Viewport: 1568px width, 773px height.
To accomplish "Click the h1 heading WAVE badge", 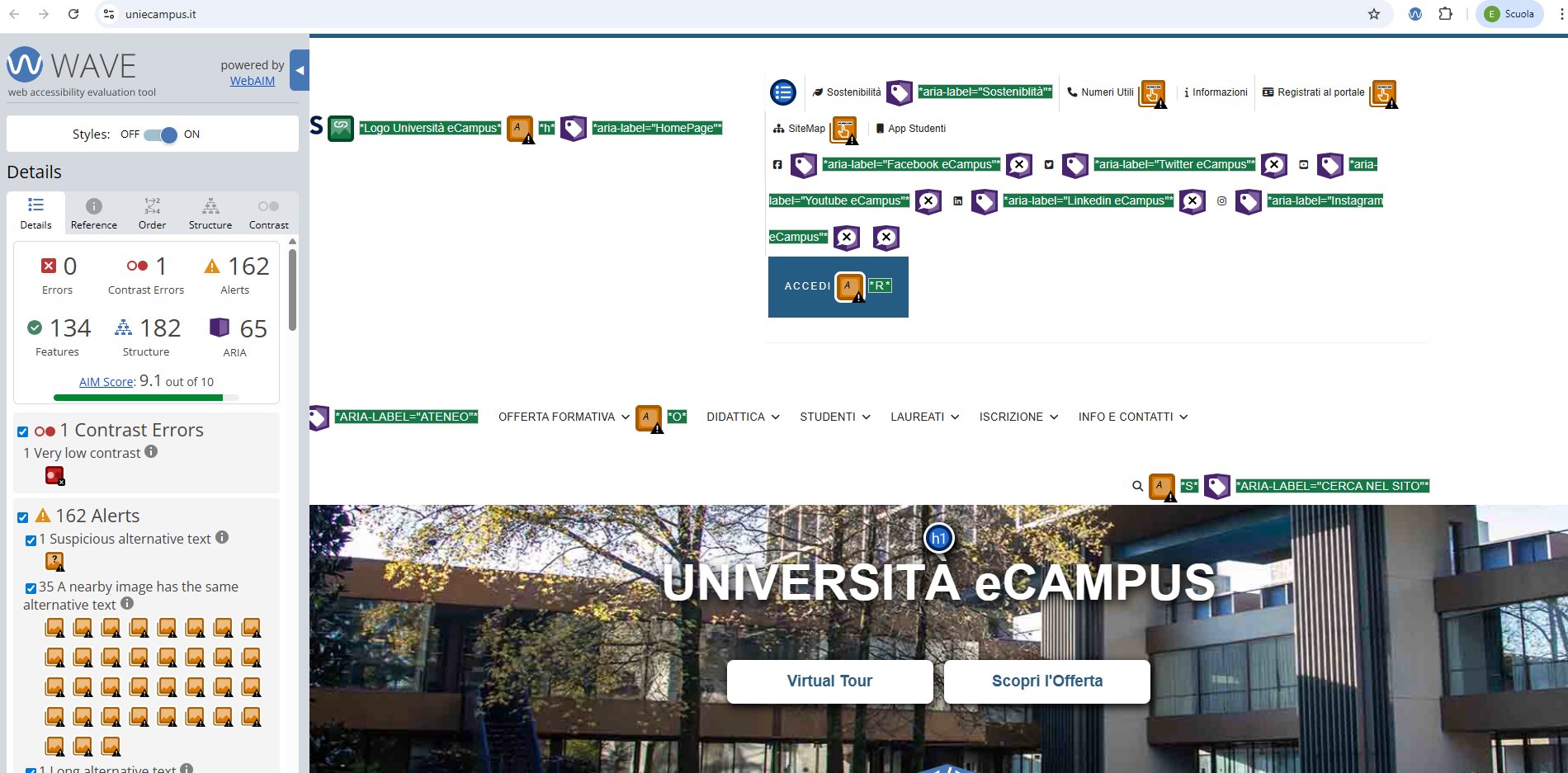I will (x=939, y=539).
